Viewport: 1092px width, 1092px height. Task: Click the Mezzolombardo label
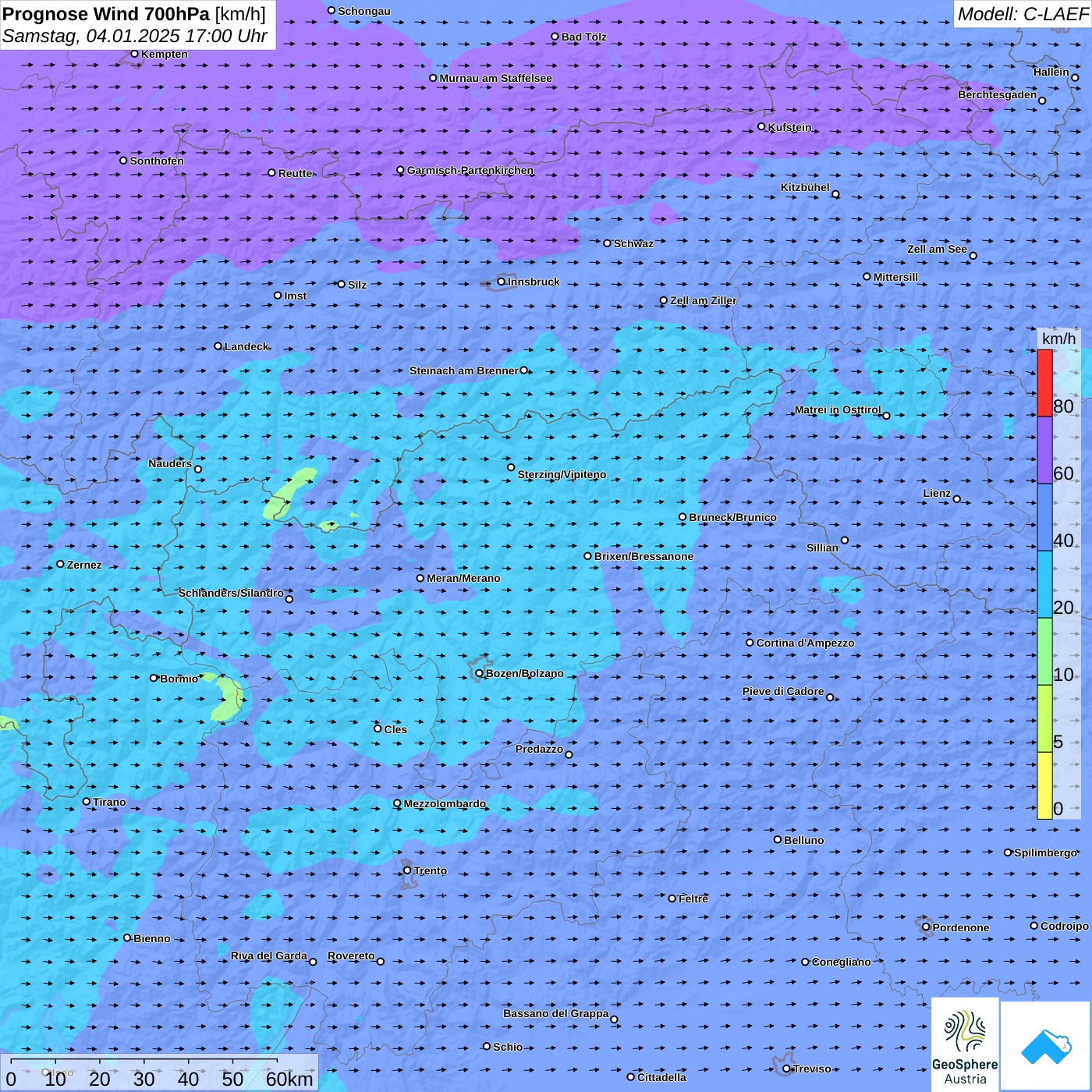[x=445, y=803]
